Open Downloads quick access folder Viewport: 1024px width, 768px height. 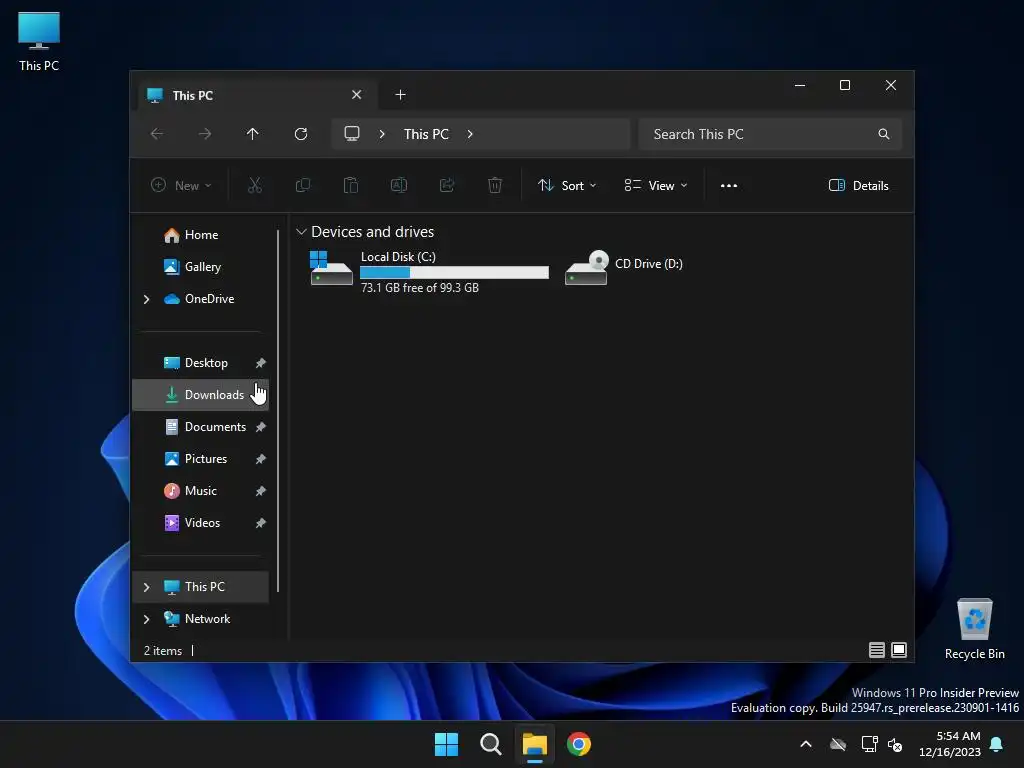[200, 395]
